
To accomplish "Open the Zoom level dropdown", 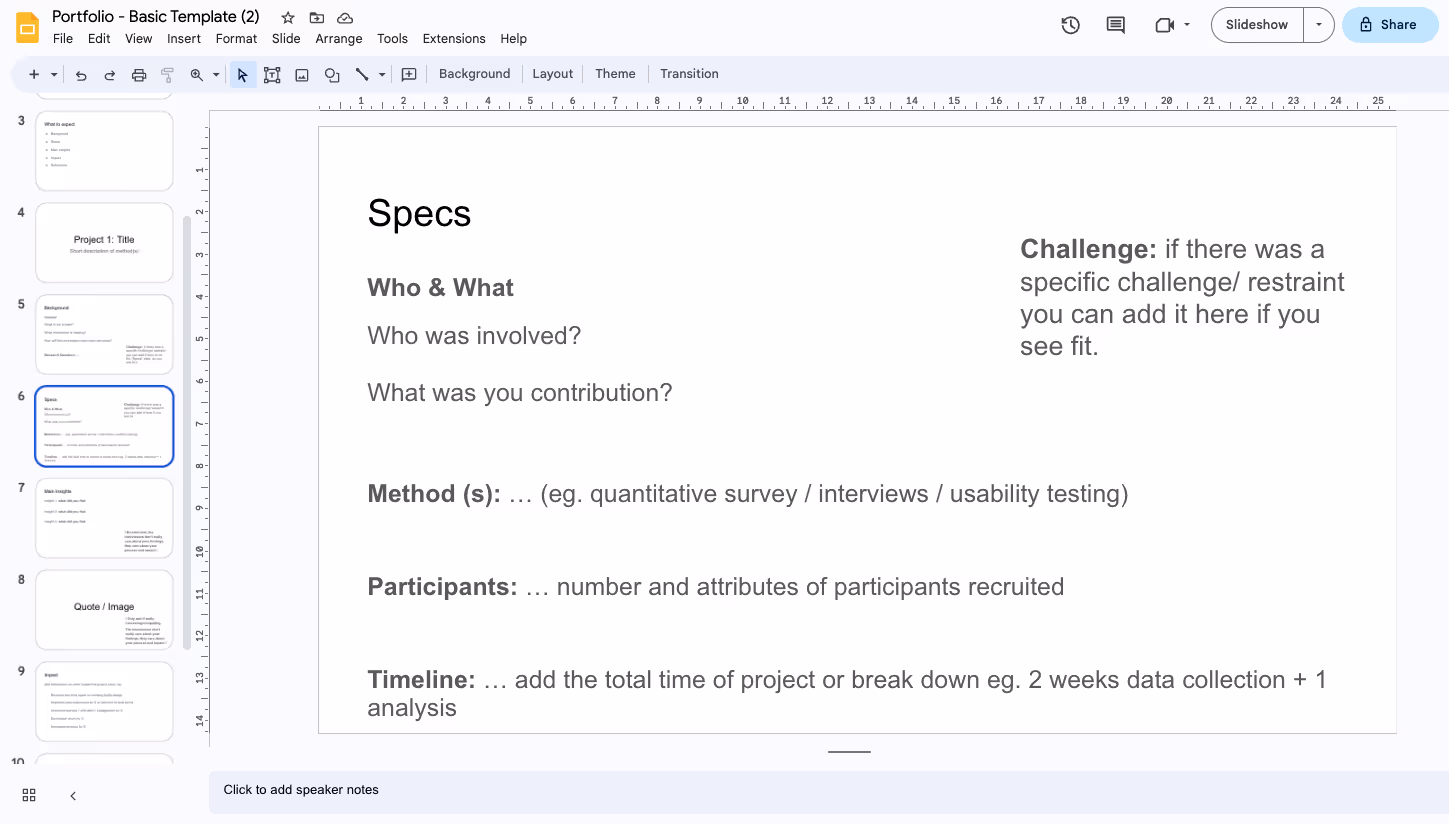I will pos(215,74).
